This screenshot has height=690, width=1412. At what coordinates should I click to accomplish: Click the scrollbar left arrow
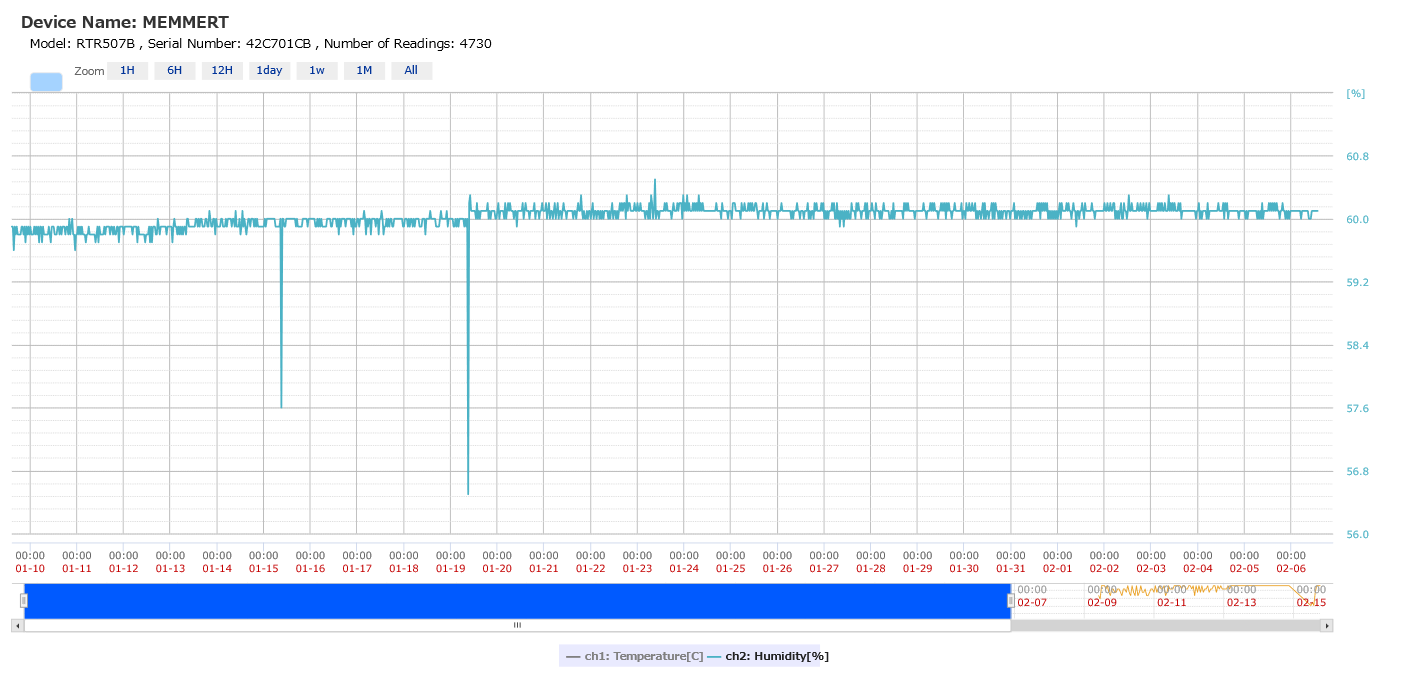point(17,626)
